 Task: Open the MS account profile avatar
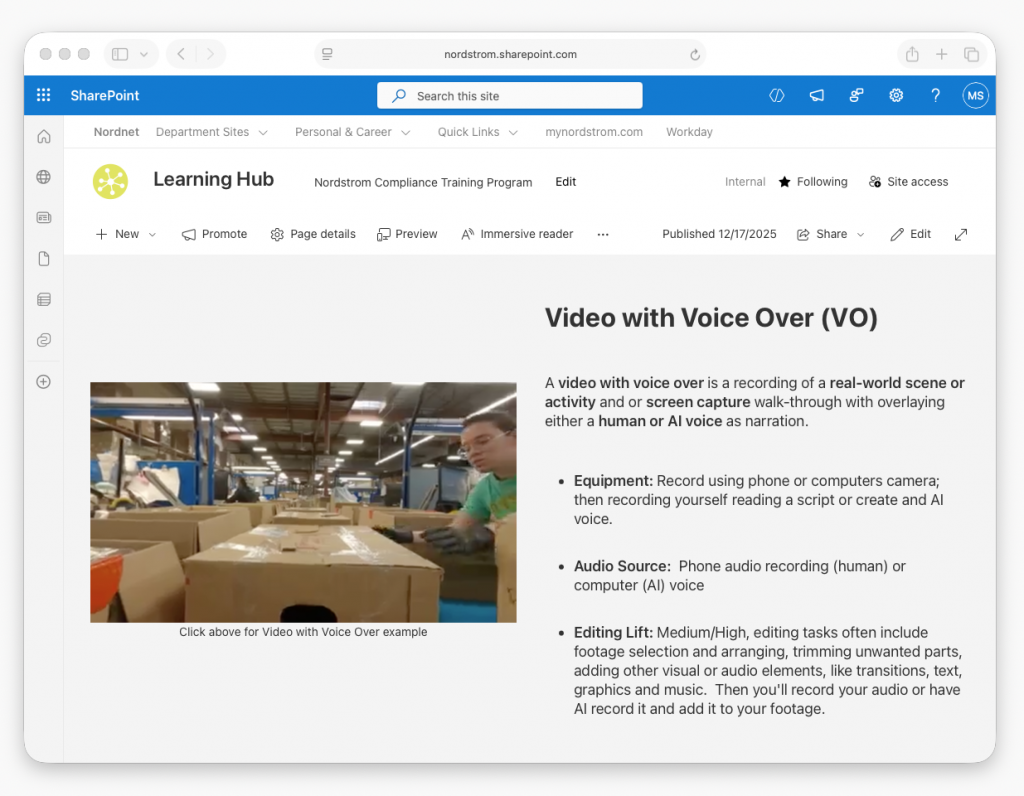coord(975,96)
